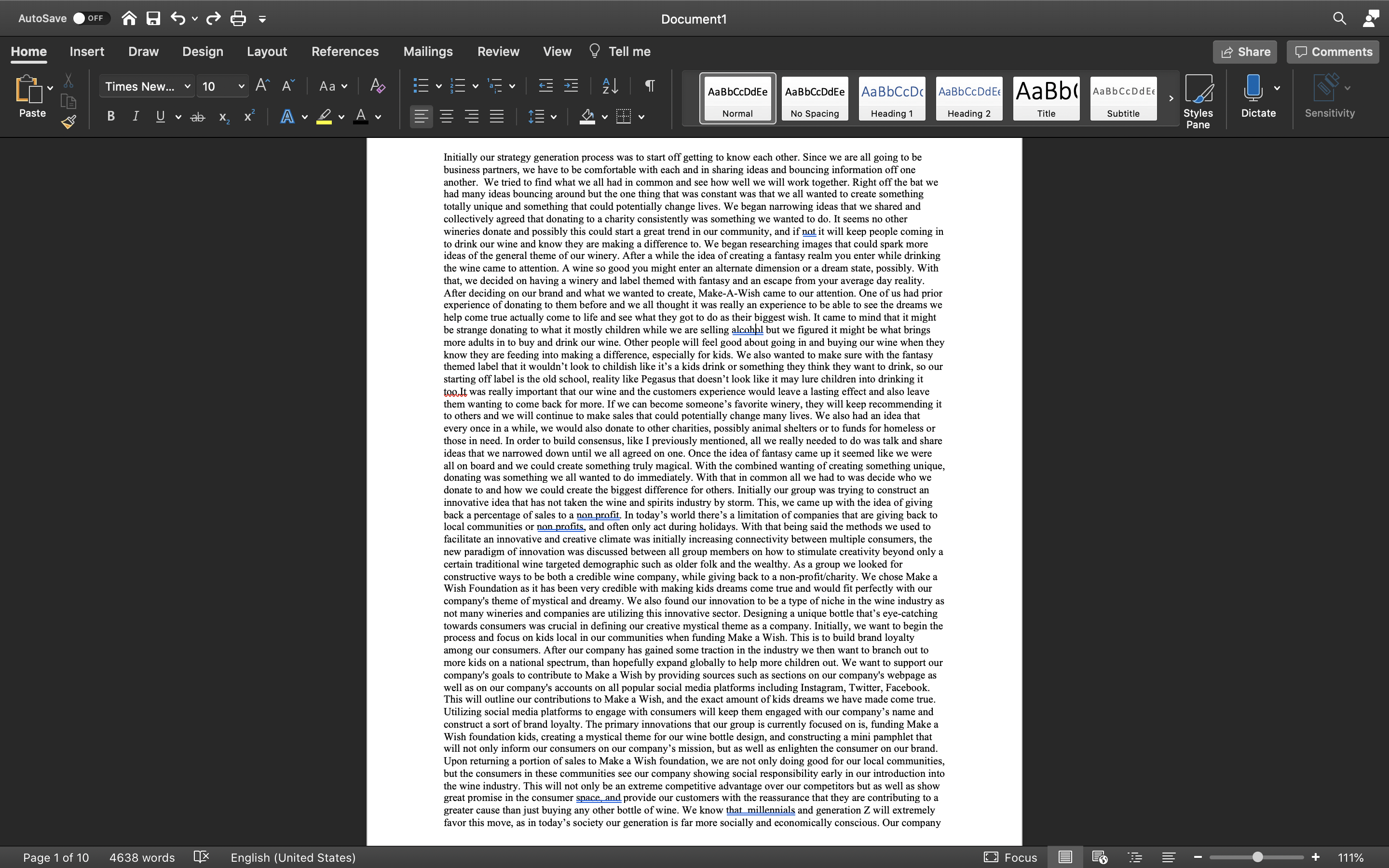Apply subscript formatting

(224, 117)
